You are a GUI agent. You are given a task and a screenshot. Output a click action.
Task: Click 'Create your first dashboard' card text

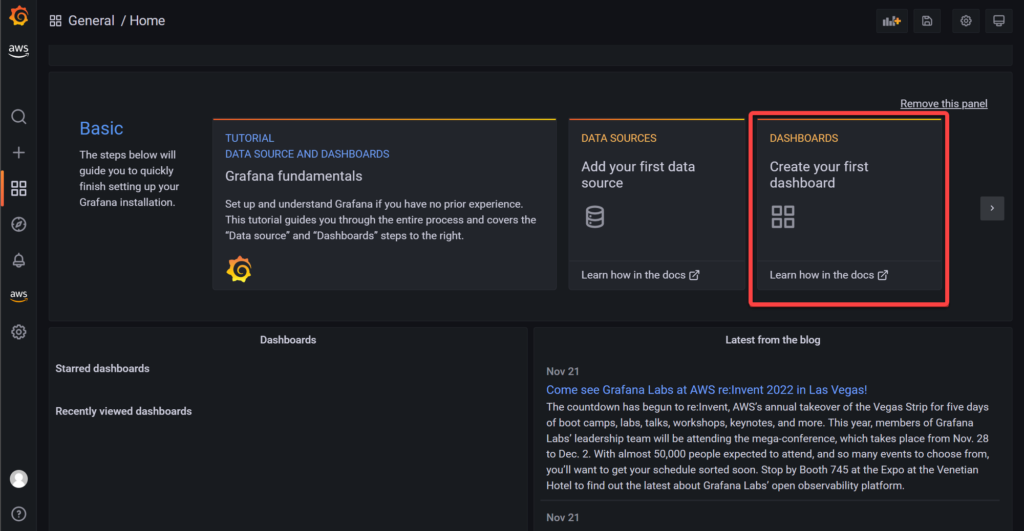pyautogui.click(x=819, y=175)
